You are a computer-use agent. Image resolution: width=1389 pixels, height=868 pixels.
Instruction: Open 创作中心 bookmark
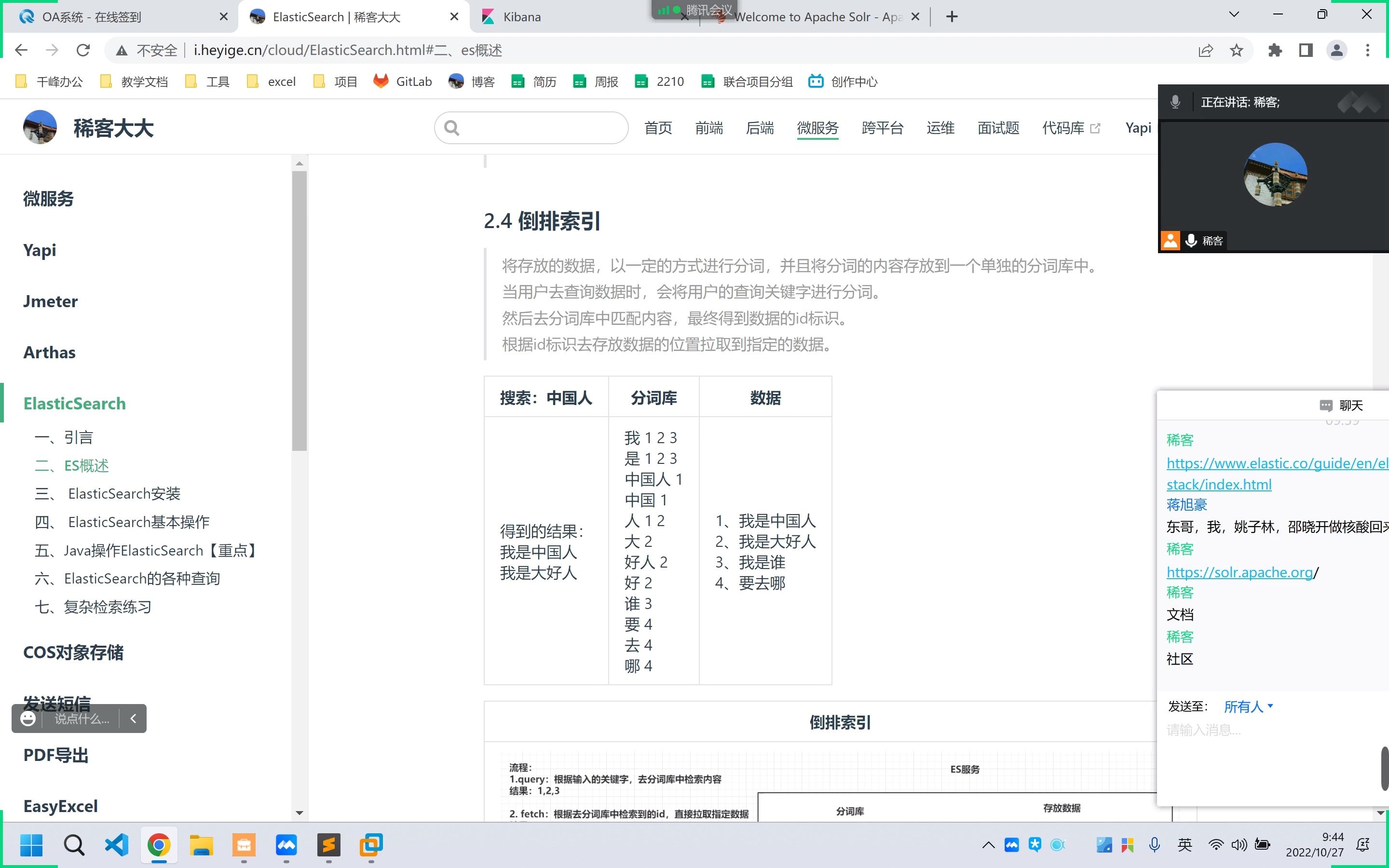coord(843,81)
